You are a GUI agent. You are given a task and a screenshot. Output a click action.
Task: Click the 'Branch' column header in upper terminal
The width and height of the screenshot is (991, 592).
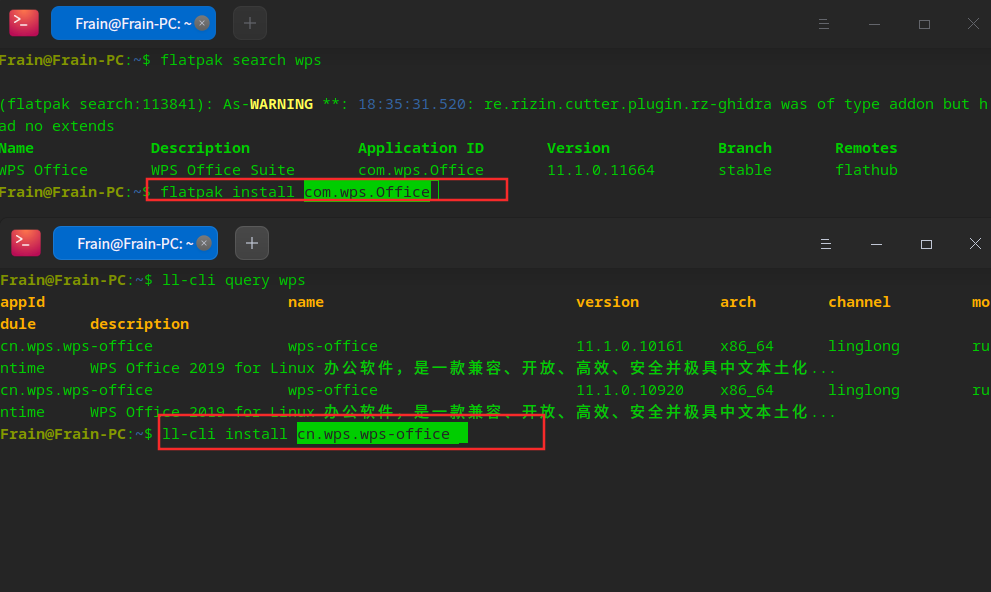click(x=745, y=148)
